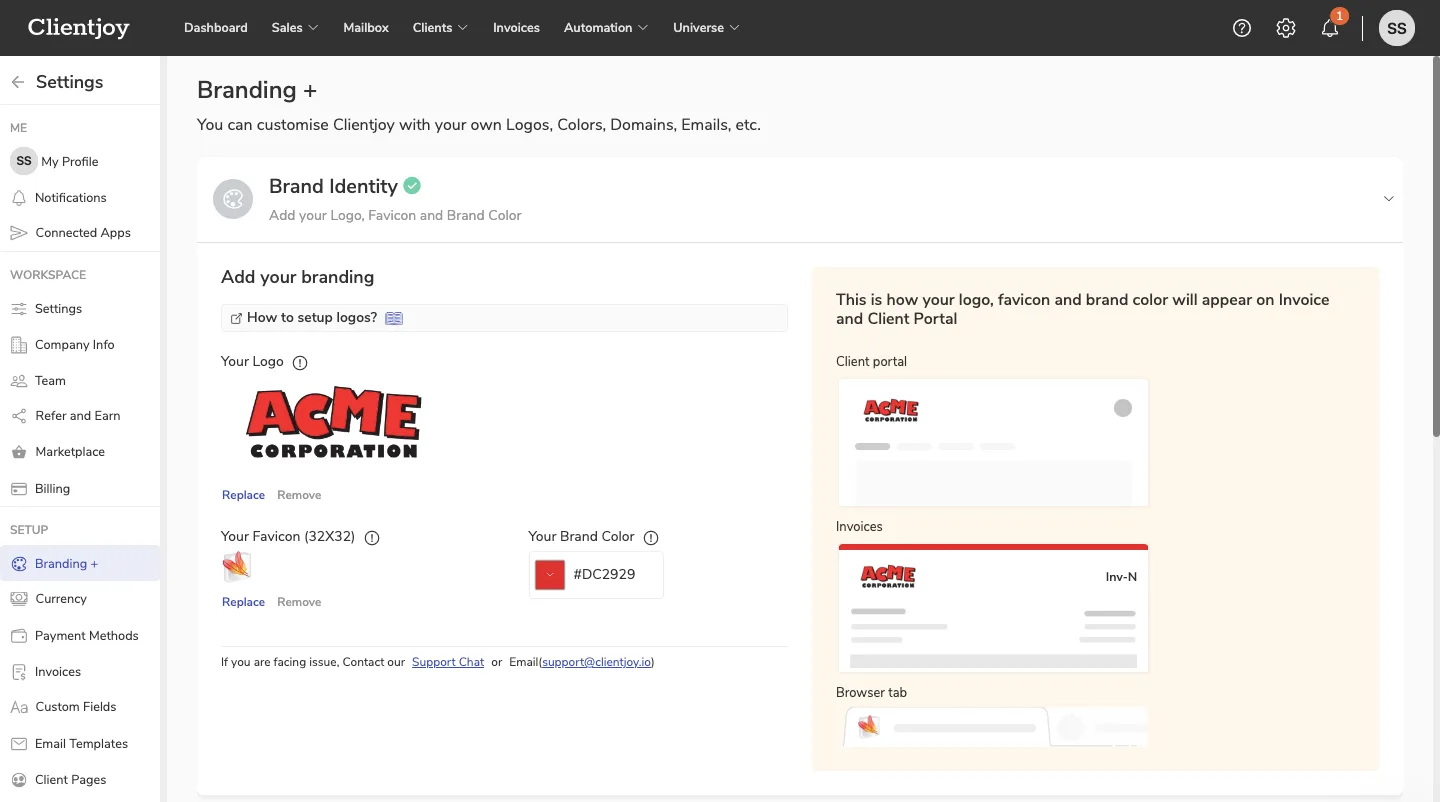Image resolution: width=1440 pixels, height=802 pixels.
Task: Open the Mailbox menu item
Action: [x=366, y=28]
